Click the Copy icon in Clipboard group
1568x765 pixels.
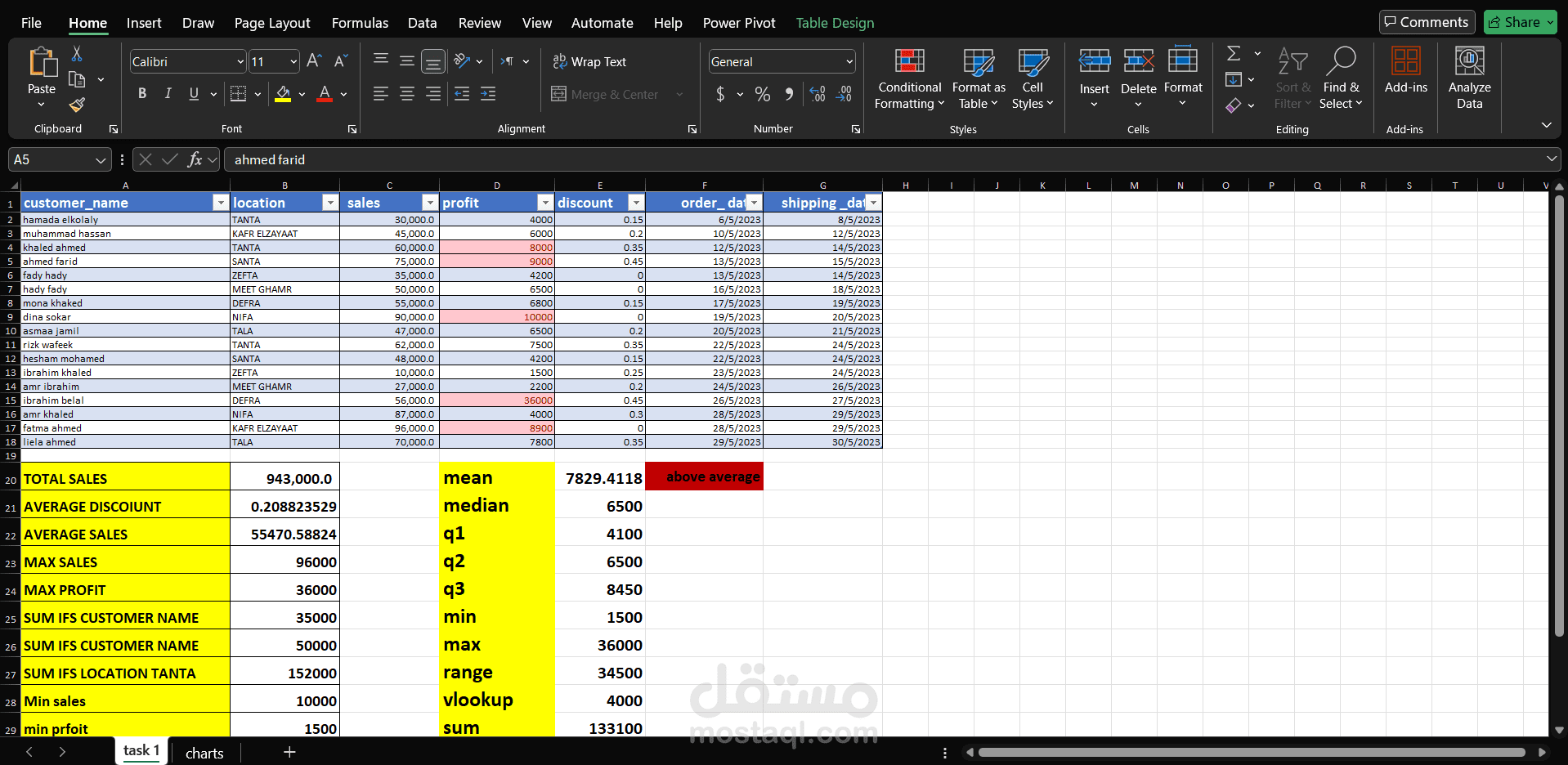click(x=77, y=79)
